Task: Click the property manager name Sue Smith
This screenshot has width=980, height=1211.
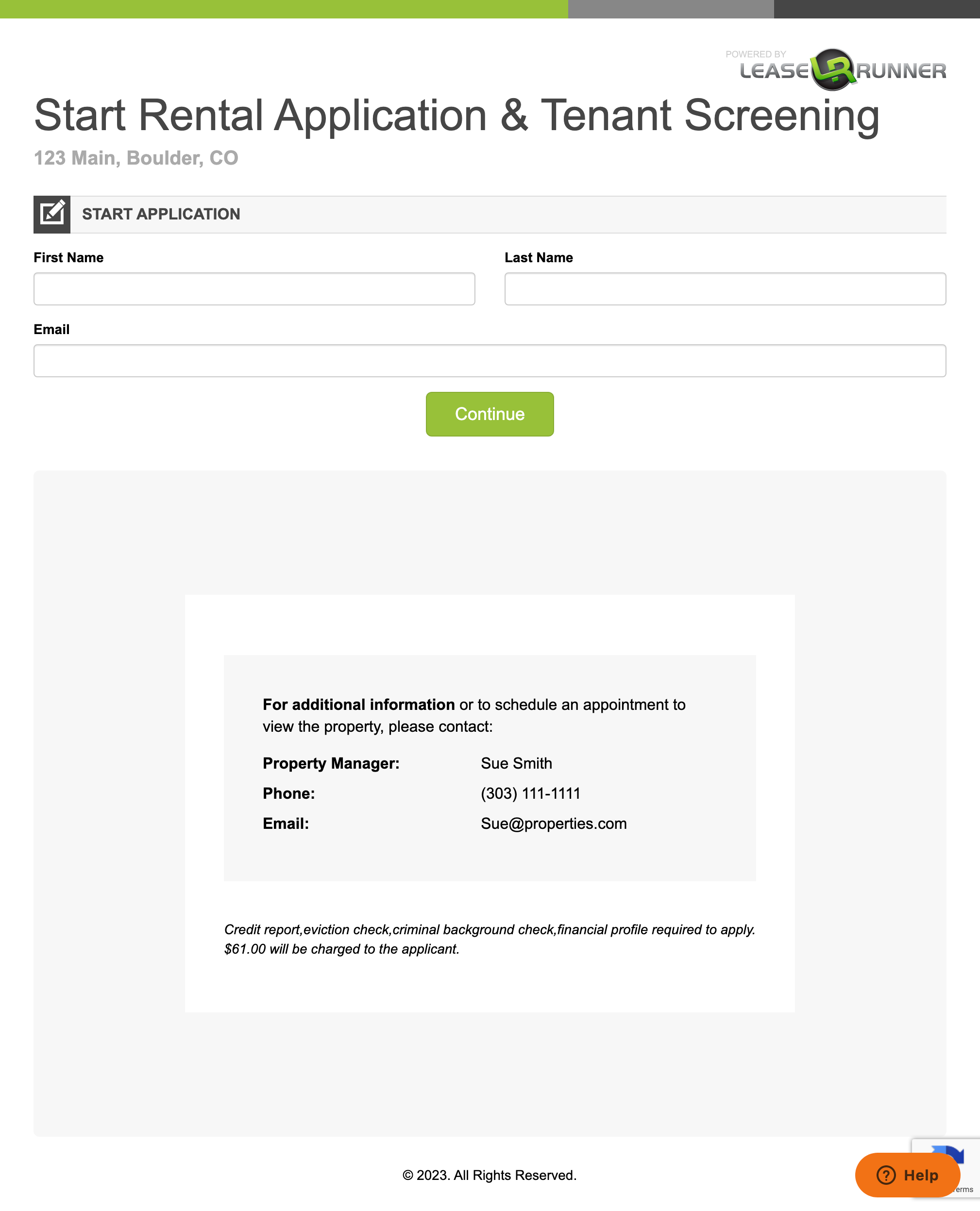Action: click(x=516, y=763)
